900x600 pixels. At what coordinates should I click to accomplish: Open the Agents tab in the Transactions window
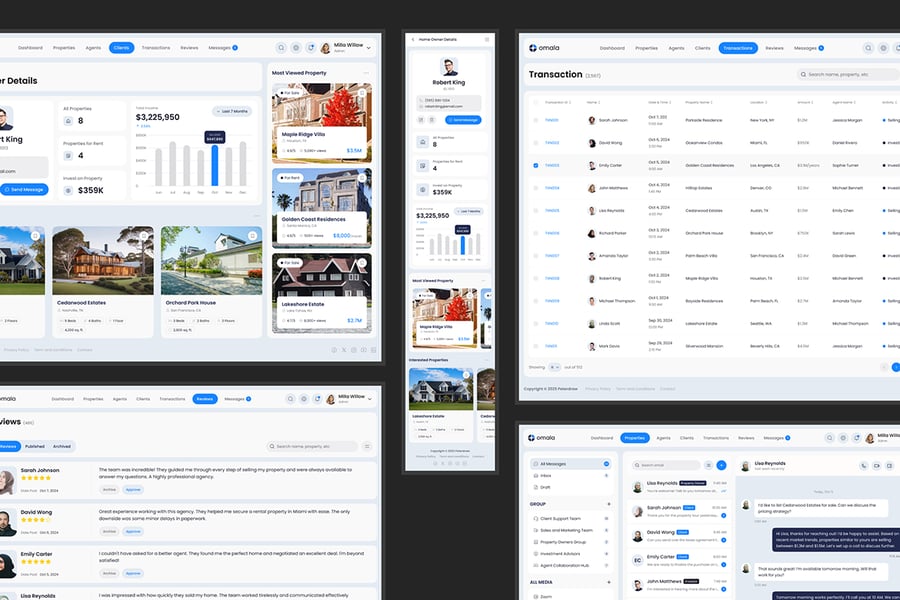(x=677, y=48)
